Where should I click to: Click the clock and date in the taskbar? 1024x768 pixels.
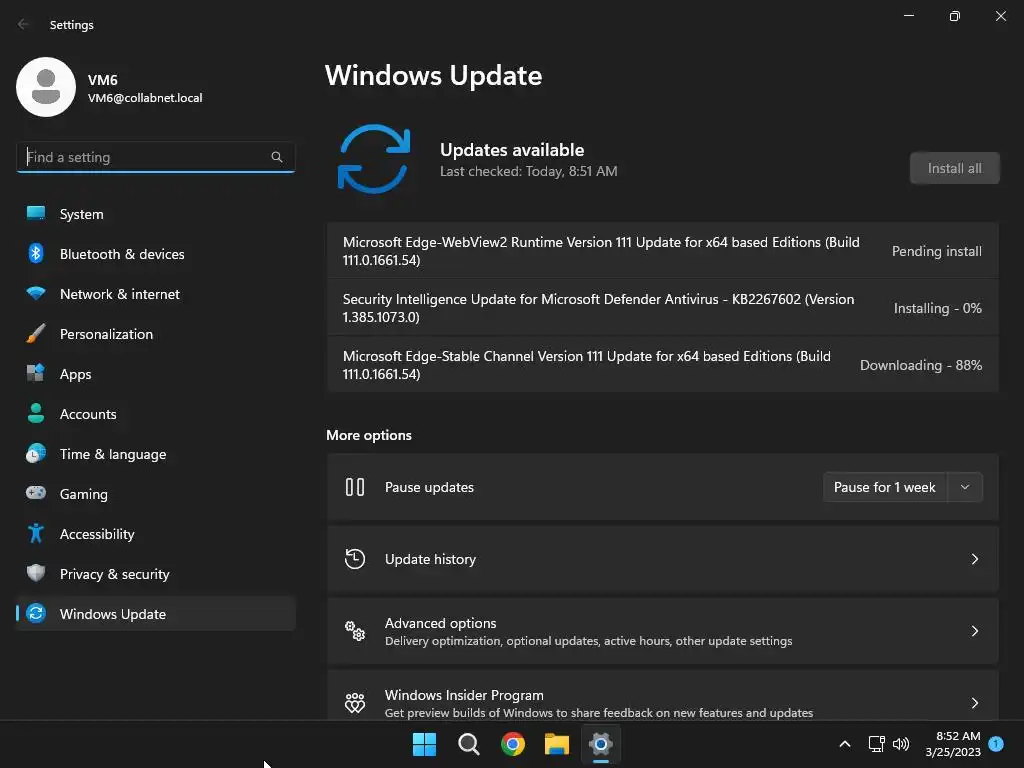[953, 744]
